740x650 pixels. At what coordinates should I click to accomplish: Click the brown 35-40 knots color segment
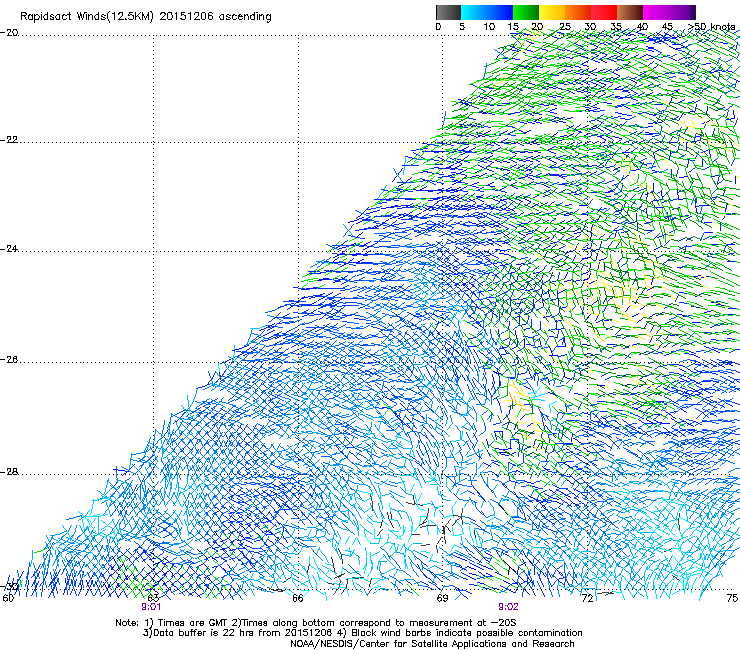[630, 12]
